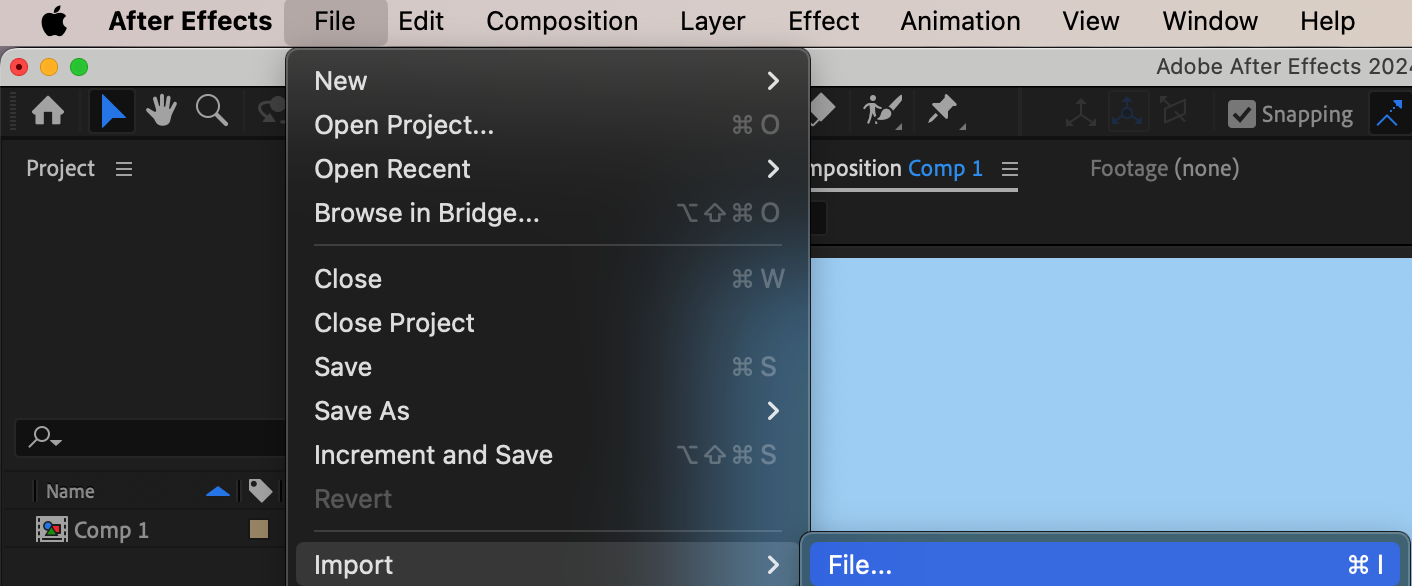Toggle the snap edges option beside Snapping
Viewport: 1412px width, 586px height.
point(1388,114)
